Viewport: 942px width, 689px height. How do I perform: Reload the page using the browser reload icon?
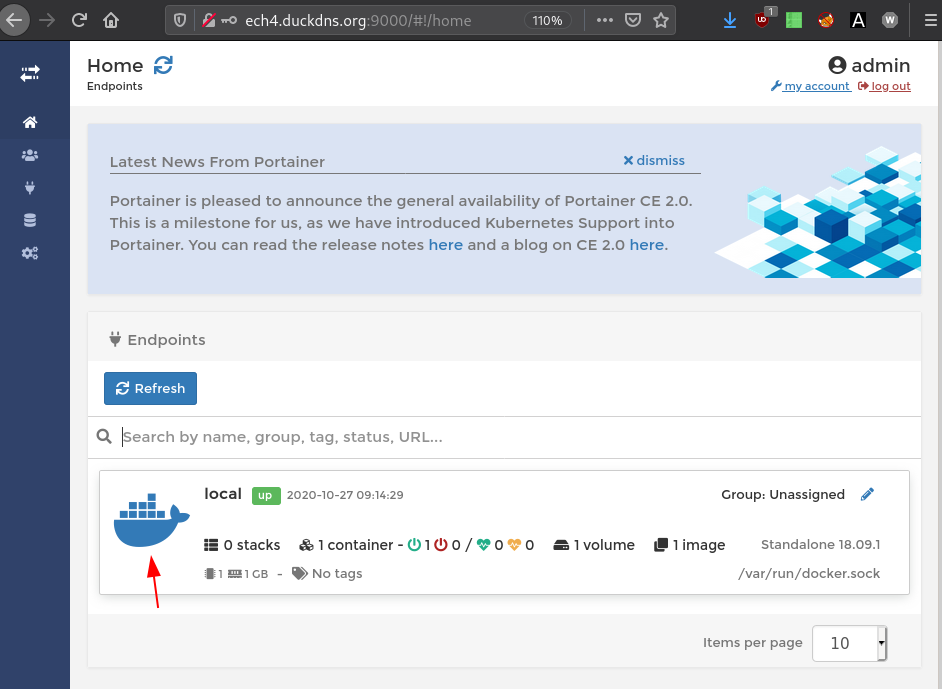(x=79, y=20)
